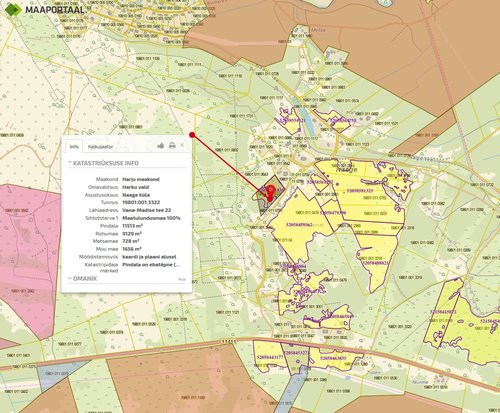Image resolution: width=500 pixels, height=413 pixels.
Task: Click the printer icon in info panel
Action: [x=172, y=145]
